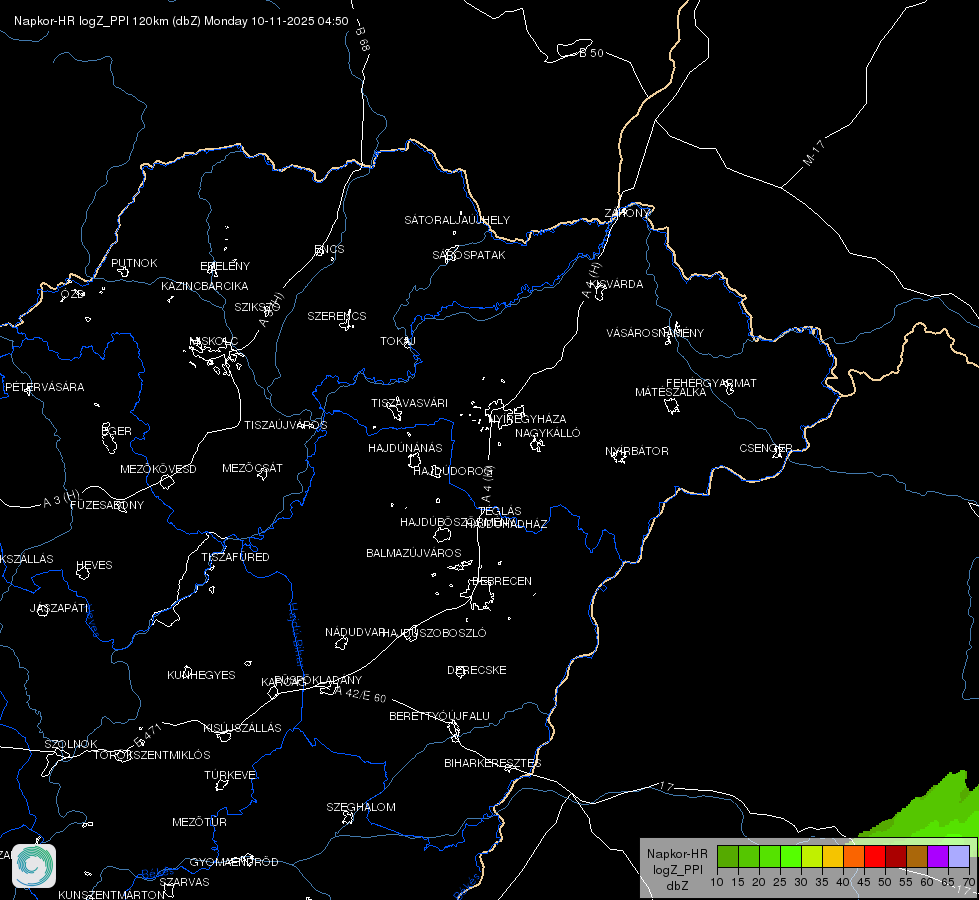Click the MATESZALKA town label

670,392
